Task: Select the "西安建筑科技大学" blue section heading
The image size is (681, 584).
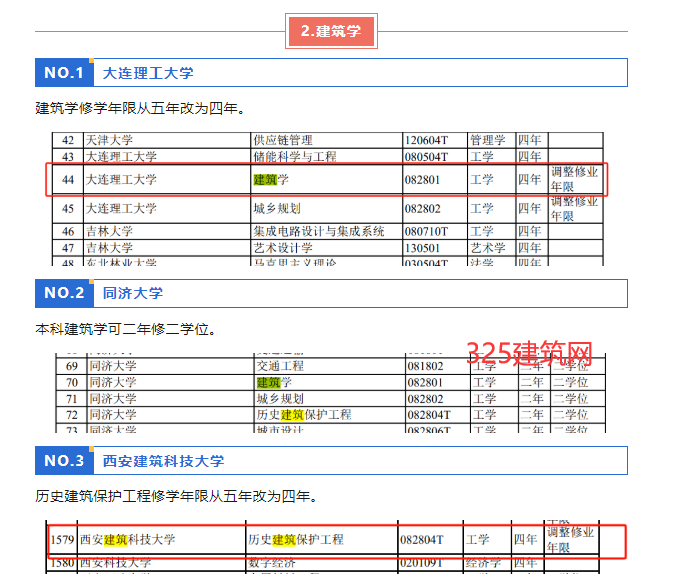Action: 163,461
